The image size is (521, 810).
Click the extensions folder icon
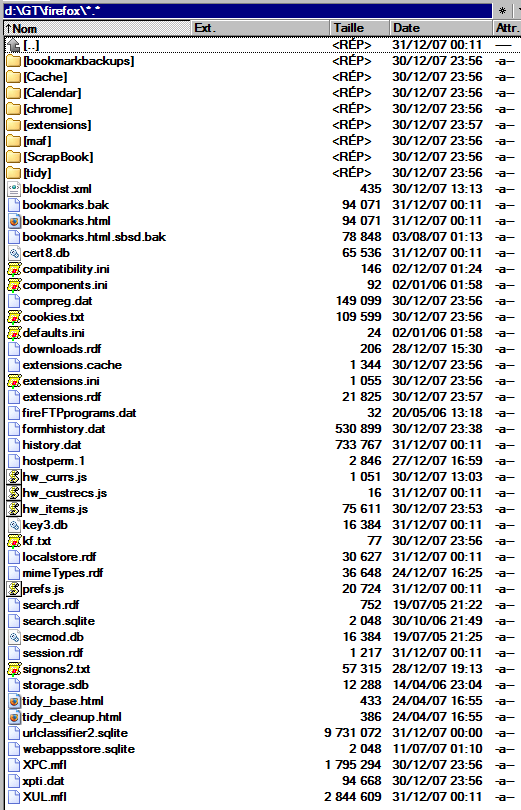[x=13, y=126]
